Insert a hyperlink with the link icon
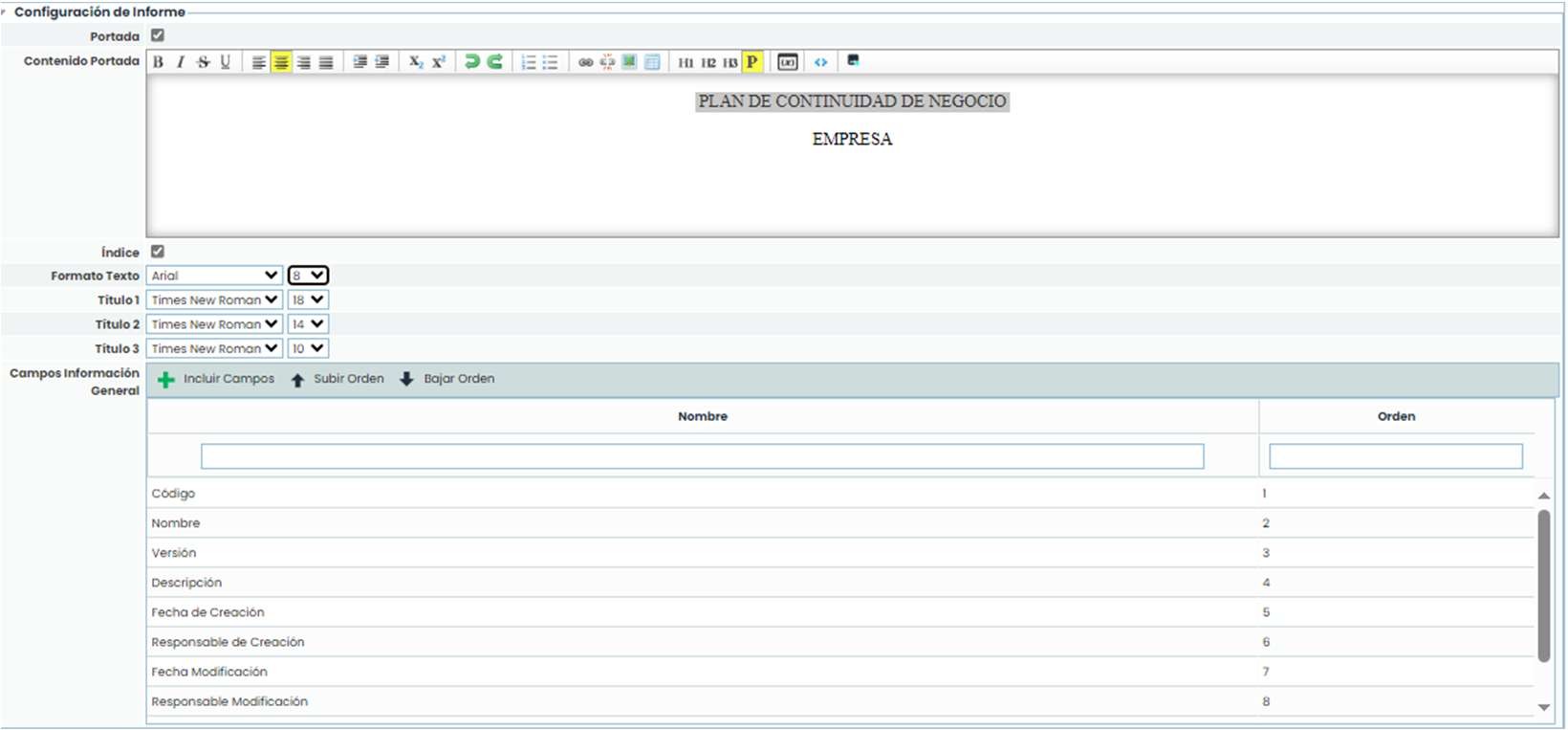Viewport: 1568px width, 730px height. click(x=585, y=62)
